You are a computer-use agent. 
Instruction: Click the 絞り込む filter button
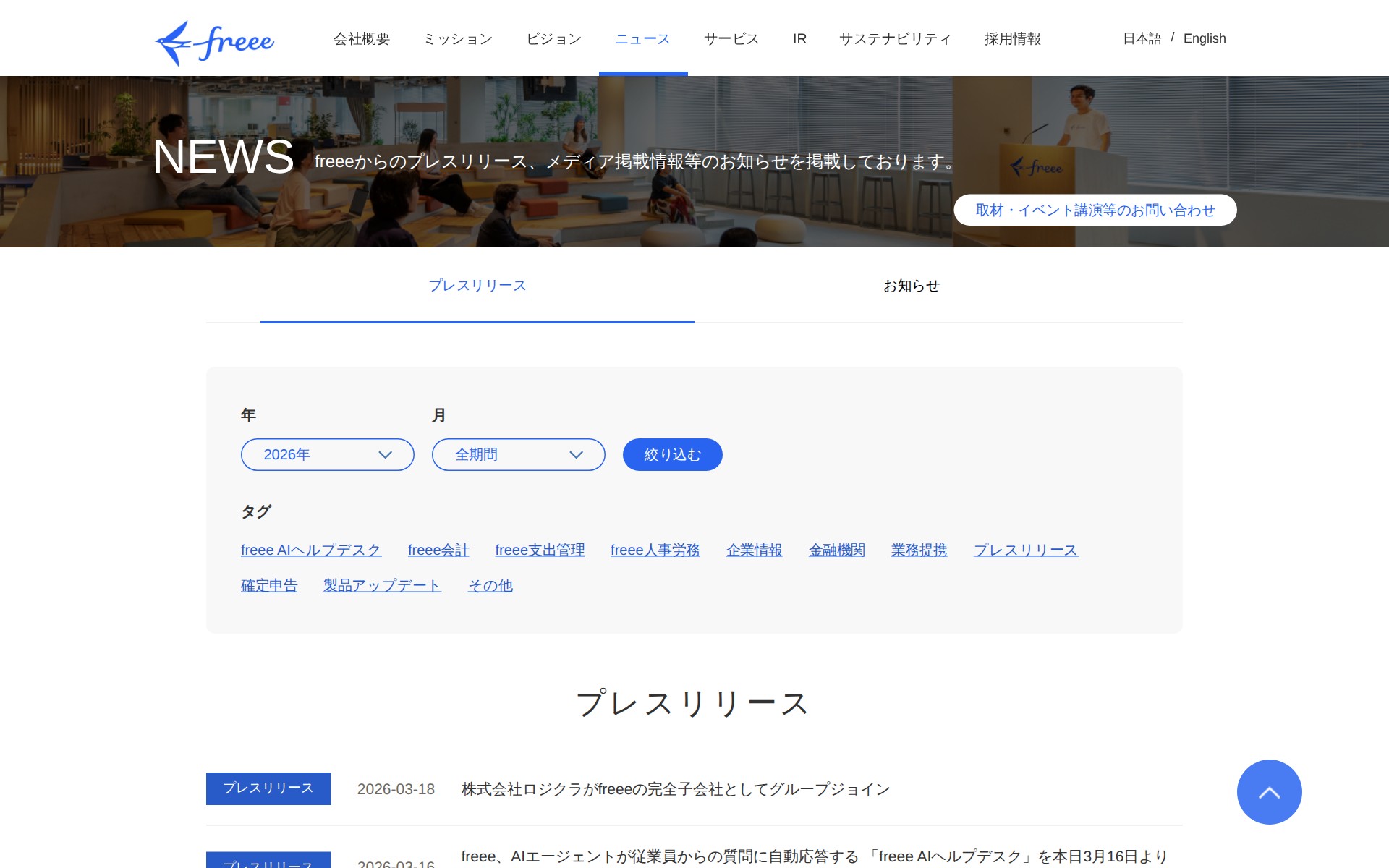[x=671, y=454]
